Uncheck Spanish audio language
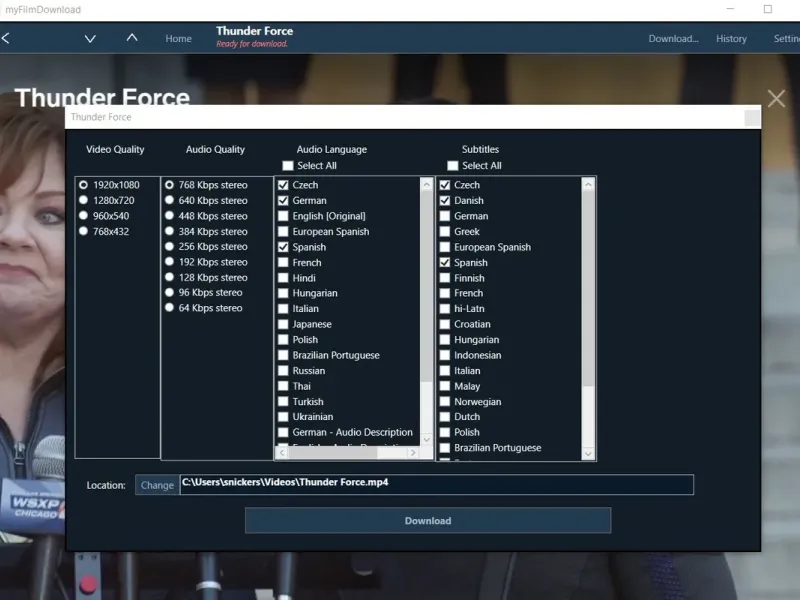This screenshot has height=600, width=800. (x=283, y=247)
